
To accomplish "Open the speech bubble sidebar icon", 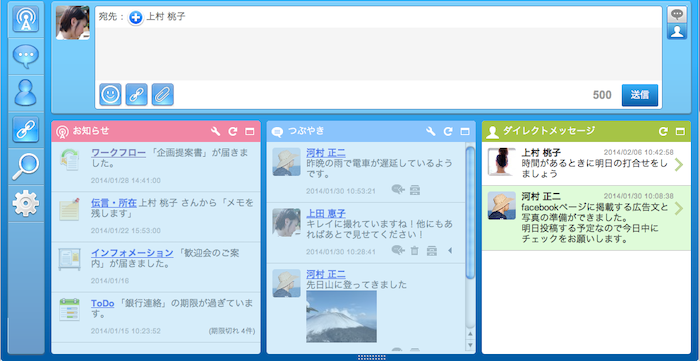I will pyautogui.click(x=26, y=56).
